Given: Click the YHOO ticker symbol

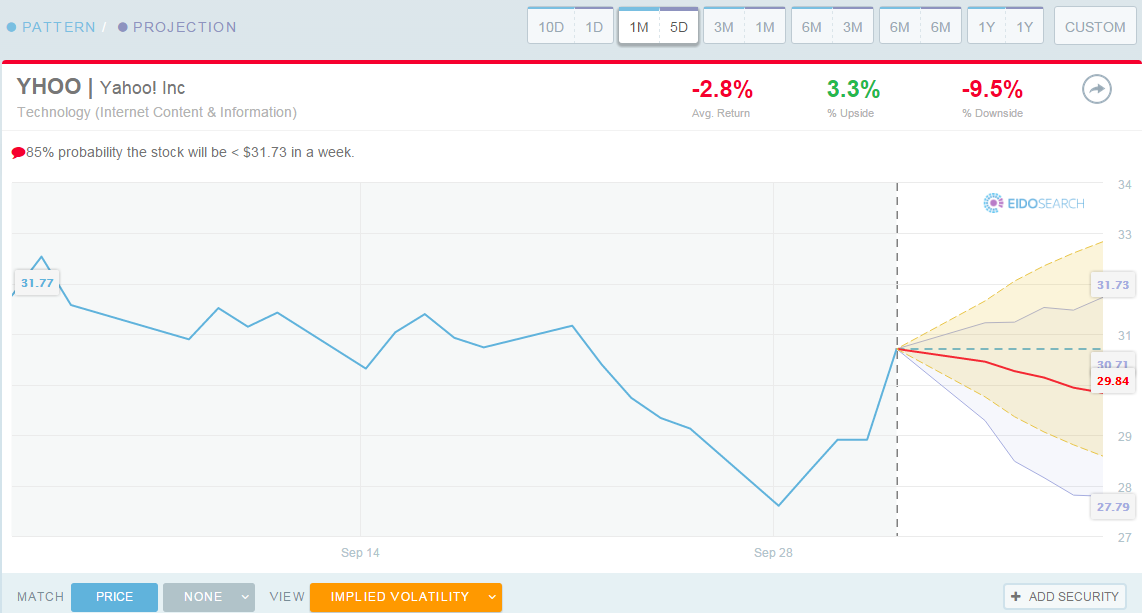Looking at the screenshot, I should pos(49,87).
